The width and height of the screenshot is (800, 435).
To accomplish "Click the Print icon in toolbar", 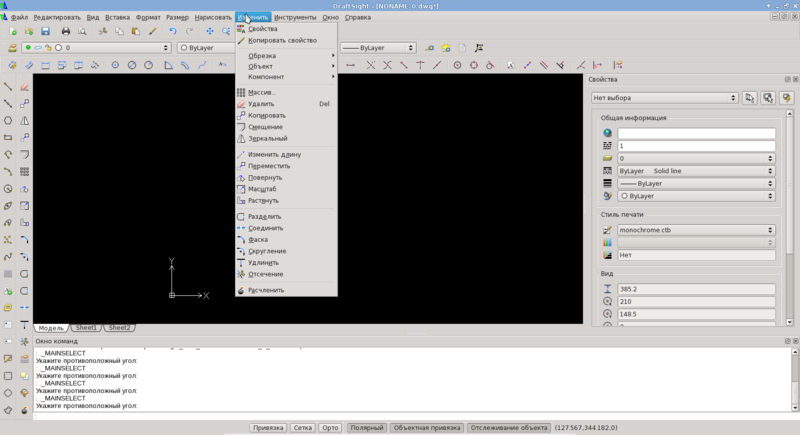I will [66, 32].
